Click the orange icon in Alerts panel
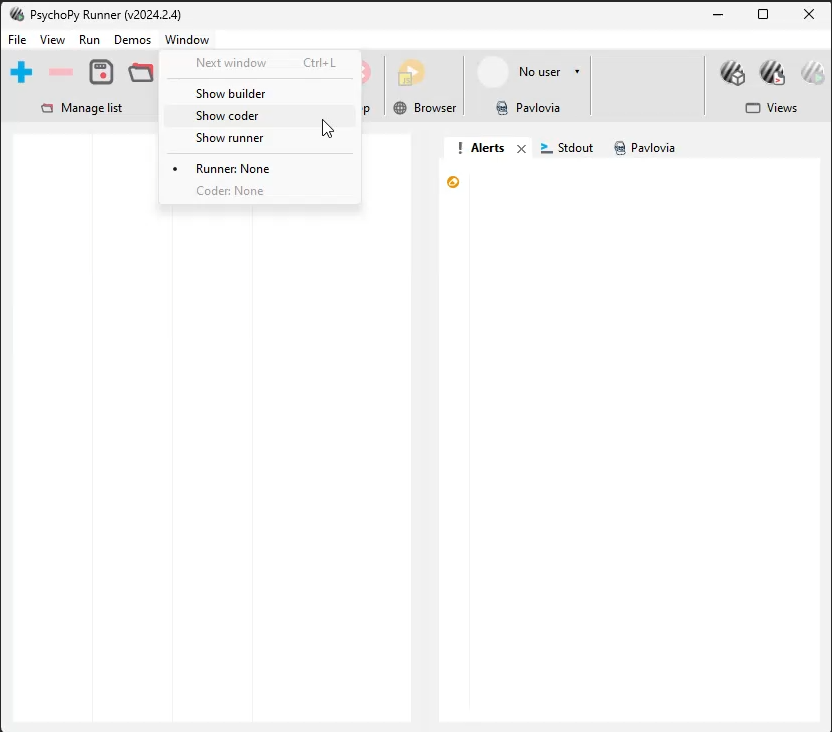 click(453, 182)
